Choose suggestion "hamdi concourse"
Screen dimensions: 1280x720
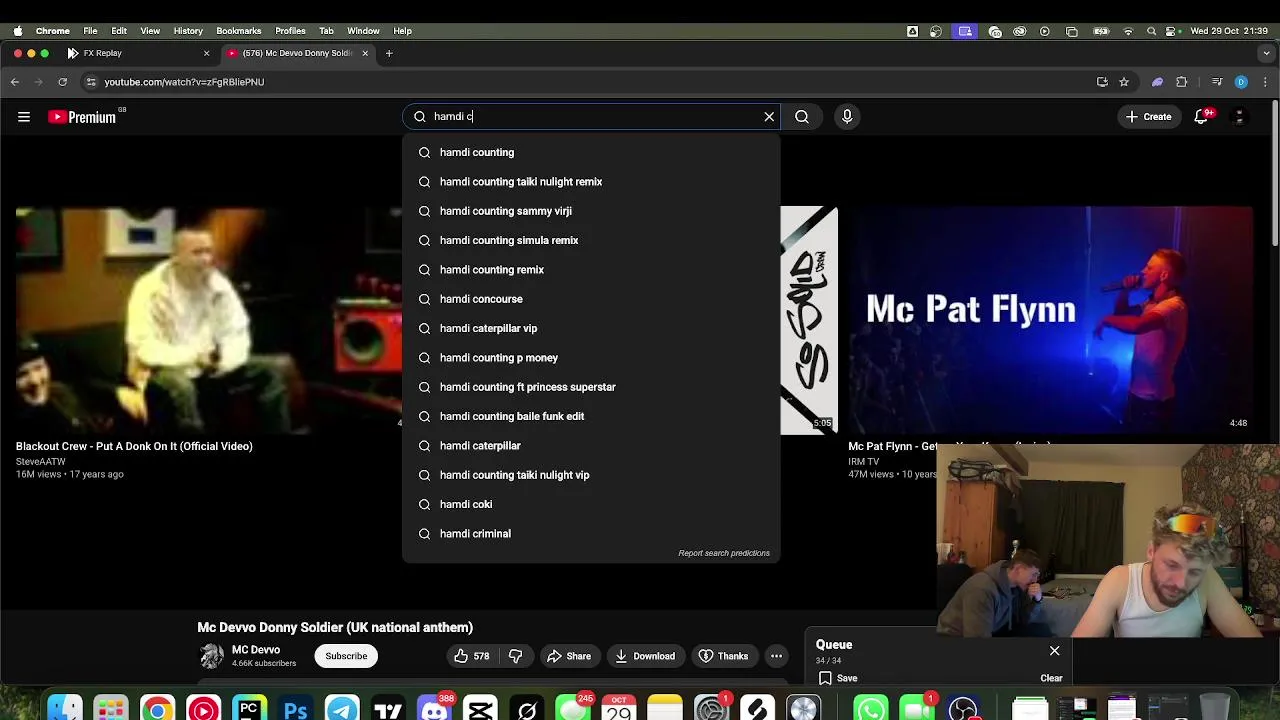pos(591,299)
